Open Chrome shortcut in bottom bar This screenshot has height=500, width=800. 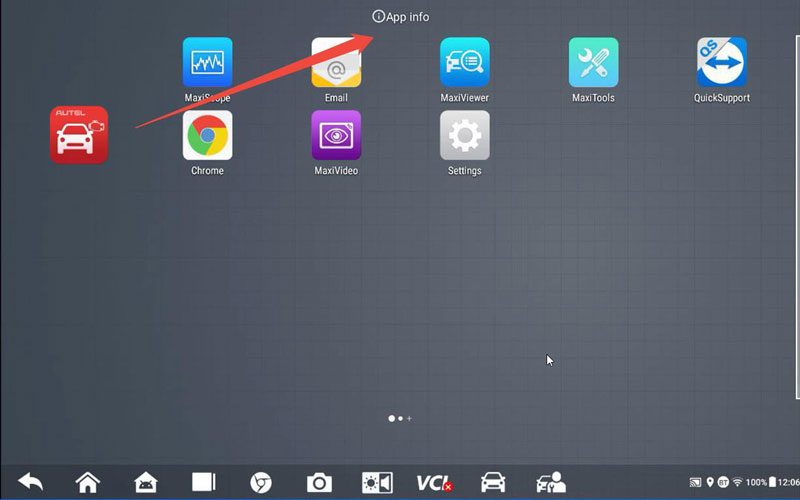tap(261, 482)
